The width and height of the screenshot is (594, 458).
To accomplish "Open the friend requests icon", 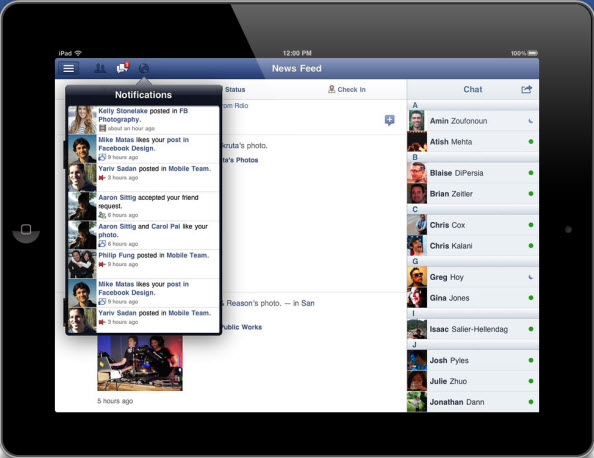I will point(100,68).
